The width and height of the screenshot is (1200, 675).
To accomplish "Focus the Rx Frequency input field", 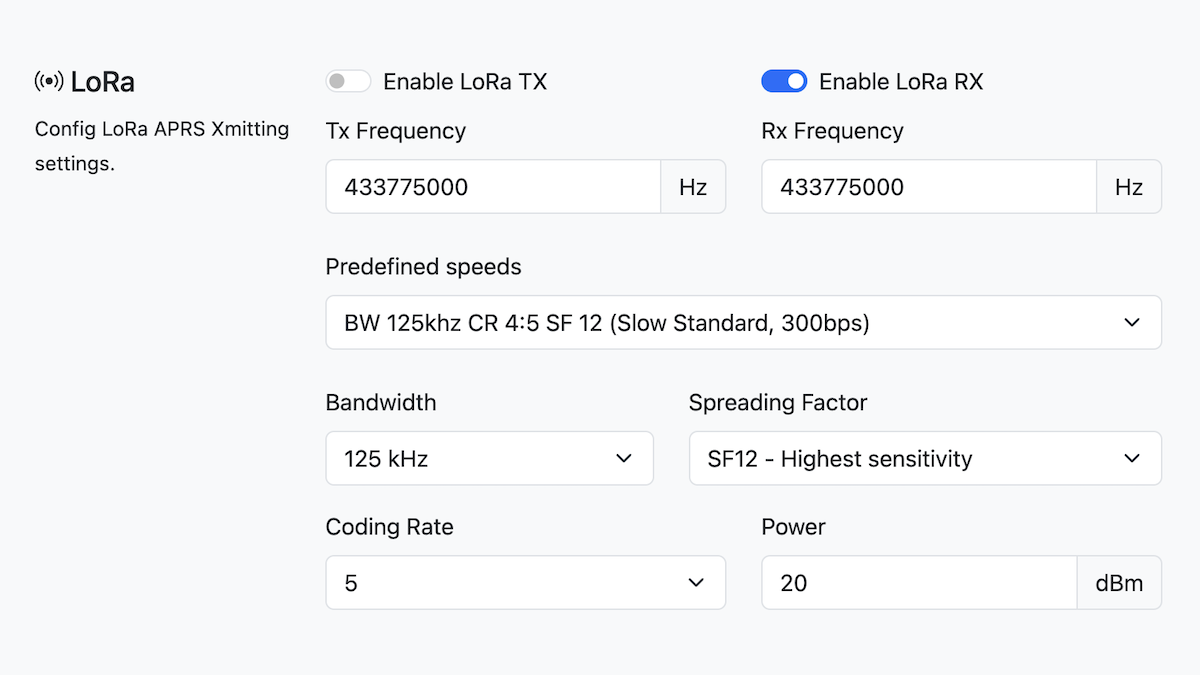I will (929, 187).
